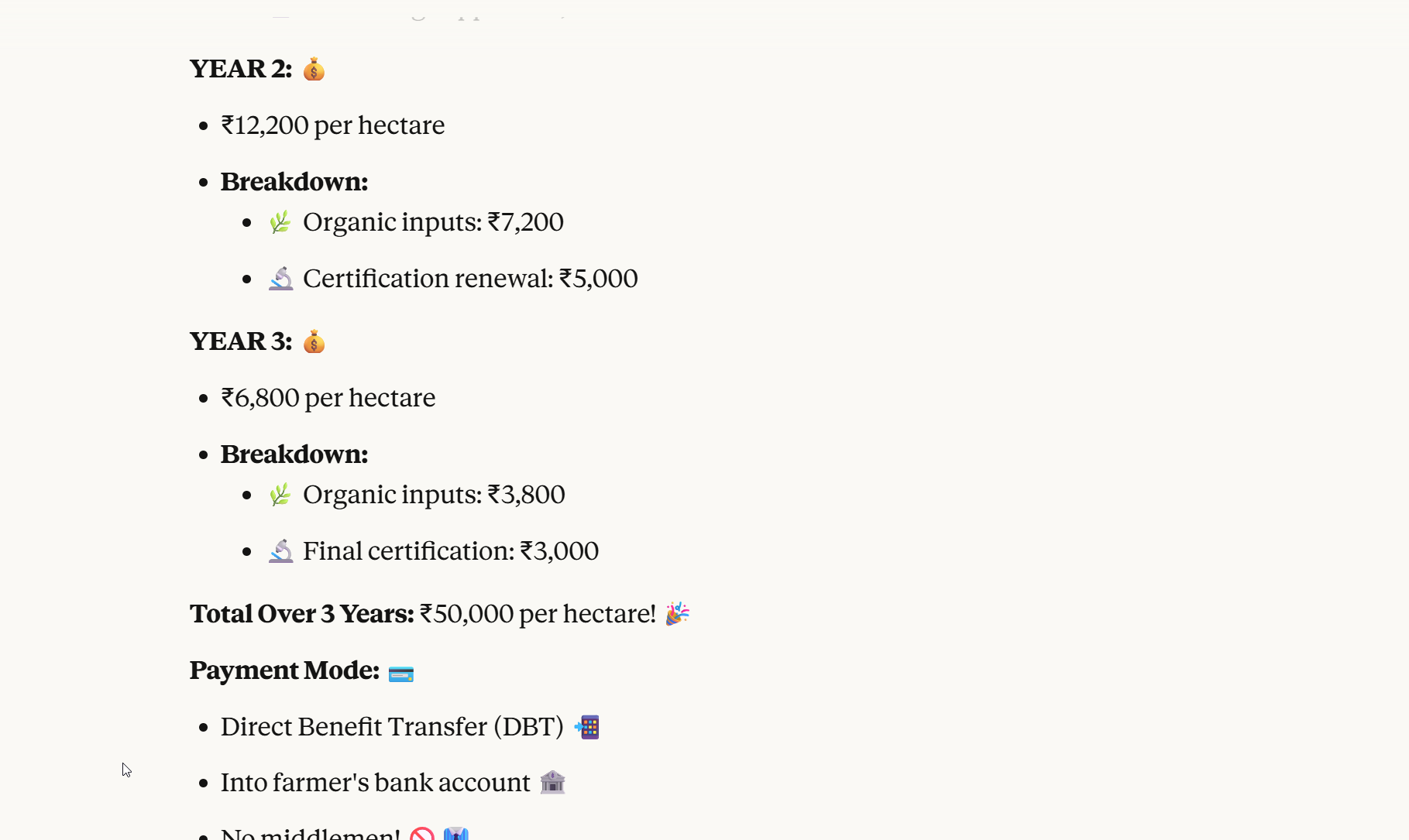Click the party popper emoji after ₹50,000 per hectare

point(677,614)
